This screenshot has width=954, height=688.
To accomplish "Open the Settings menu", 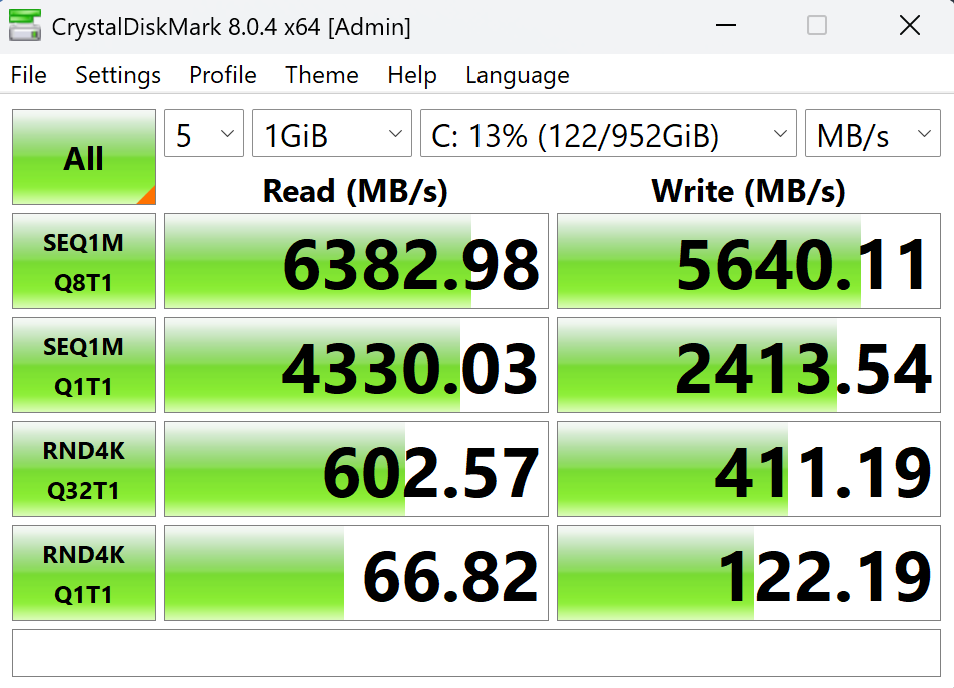I will click(x=118, y=75).
